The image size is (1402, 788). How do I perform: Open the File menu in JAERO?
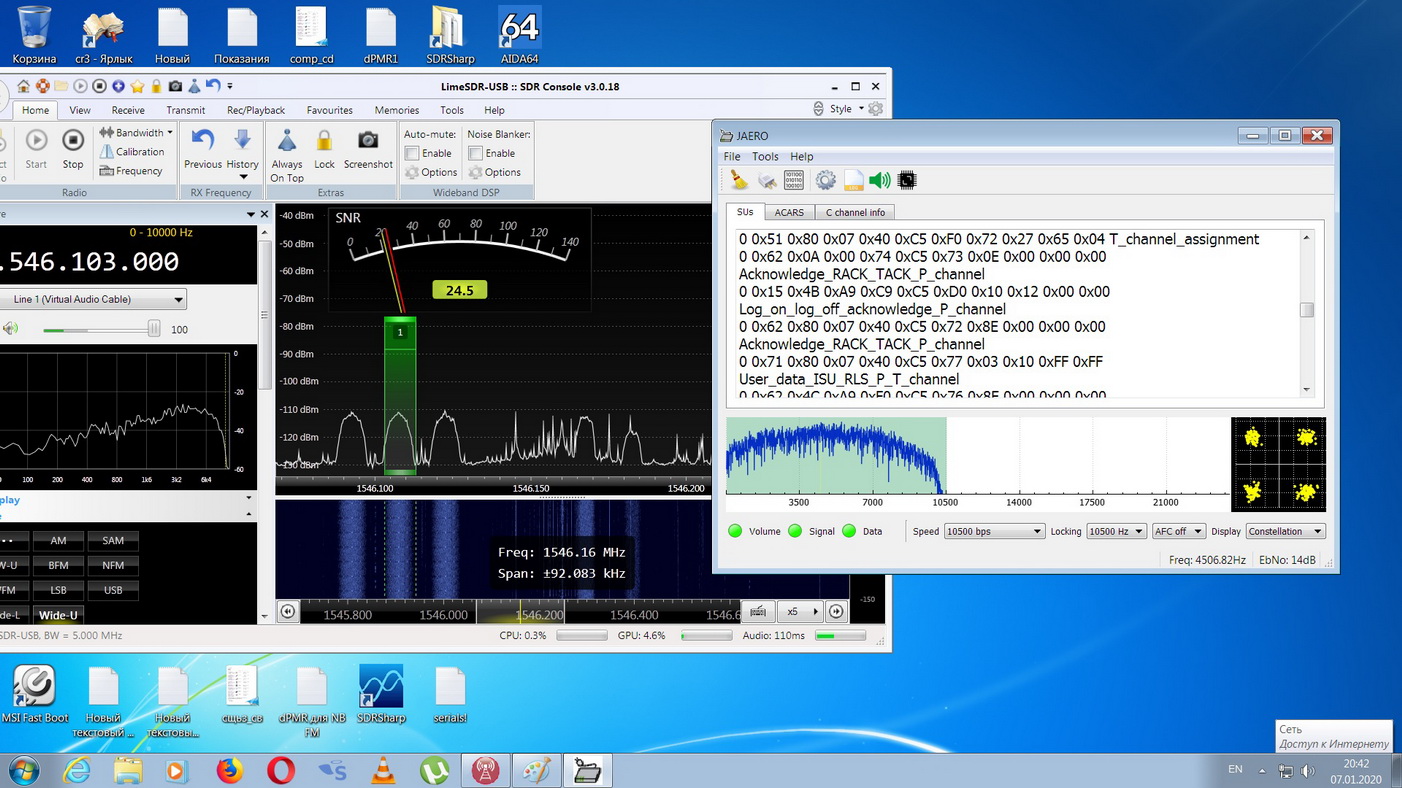(732, 157)
